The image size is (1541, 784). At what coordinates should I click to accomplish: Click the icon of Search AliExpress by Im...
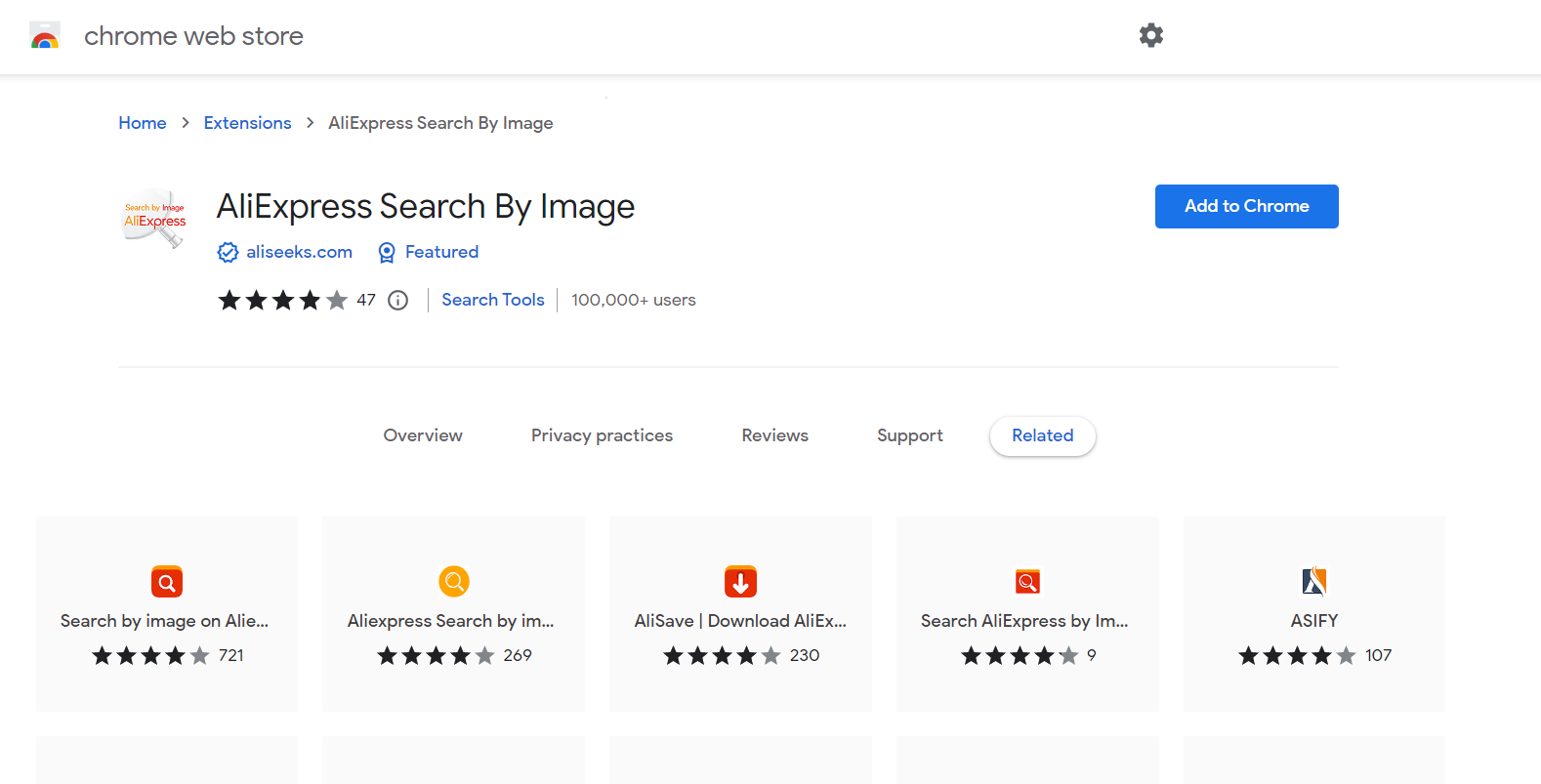(x=1027, y=581)
